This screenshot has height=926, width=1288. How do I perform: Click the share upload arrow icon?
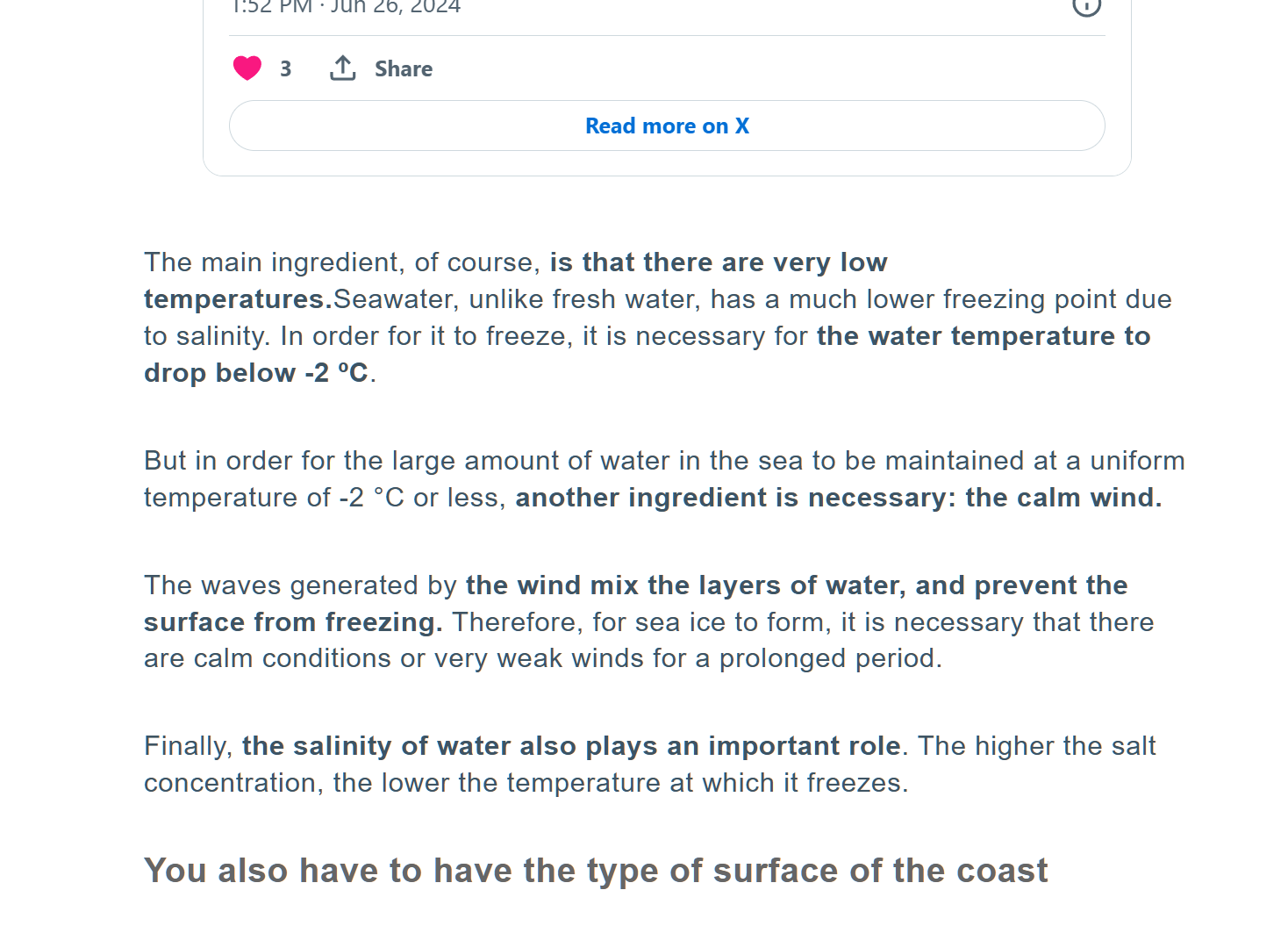point(343,68)
